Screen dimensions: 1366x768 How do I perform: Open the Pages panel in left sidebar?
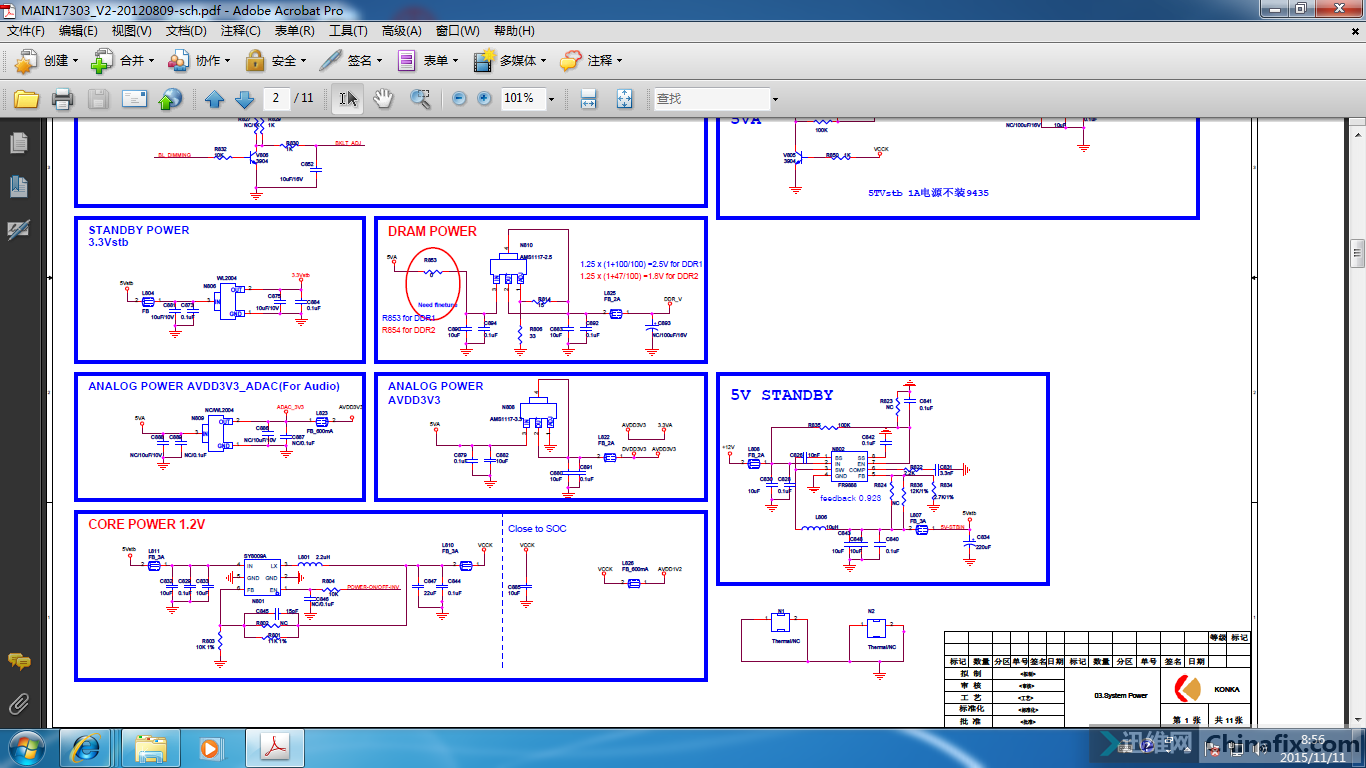[x=18, y=143]
